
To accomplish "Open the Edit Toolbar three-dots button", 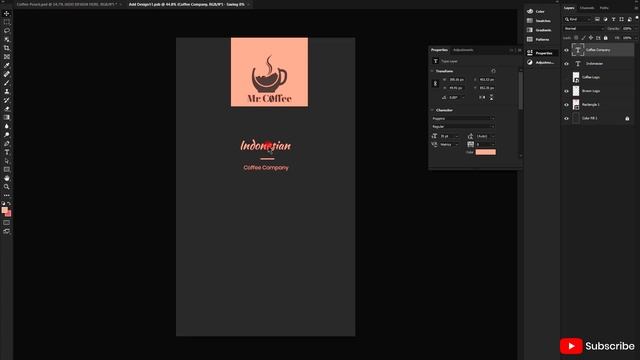I will click(x=7, y=195).
